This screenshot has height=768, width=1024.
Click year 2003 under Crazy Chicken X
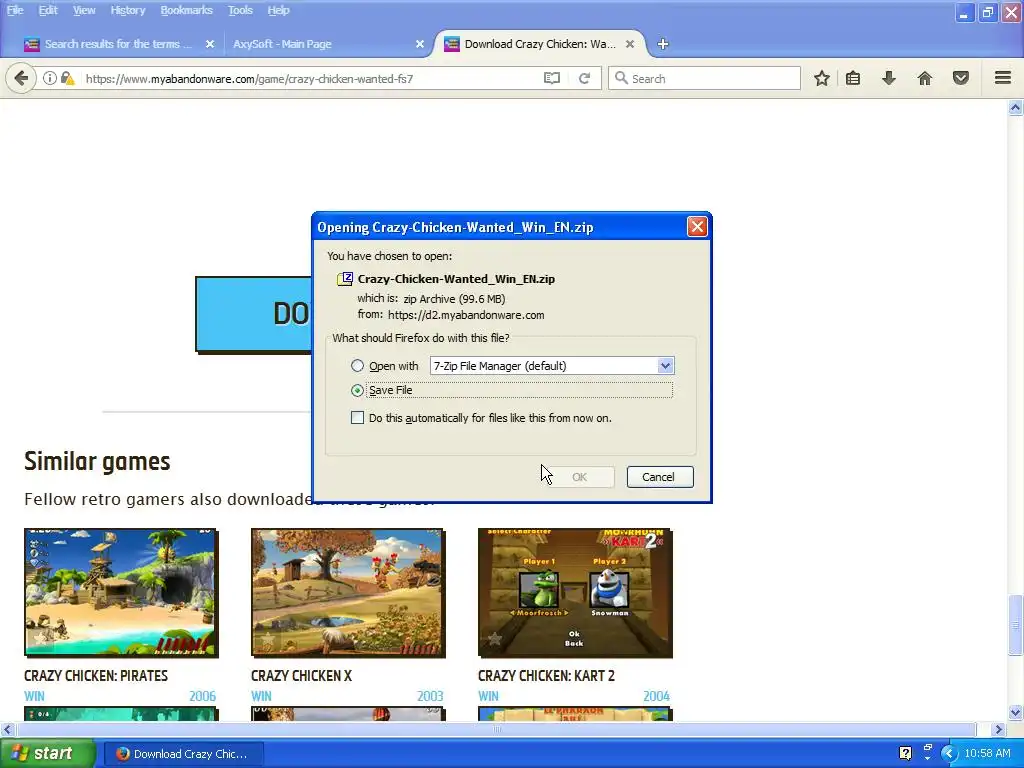pyautogui.click(x=430, y=696)
